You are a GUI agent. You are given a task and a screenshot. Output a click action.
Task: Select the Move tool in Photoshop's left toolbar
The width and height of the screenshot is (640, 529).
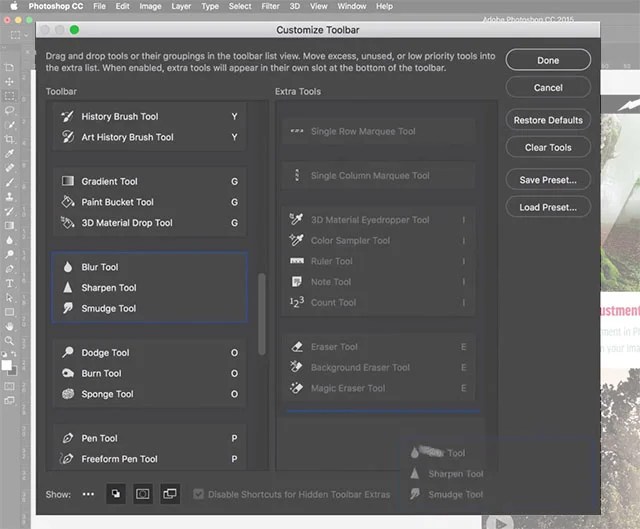9,82
